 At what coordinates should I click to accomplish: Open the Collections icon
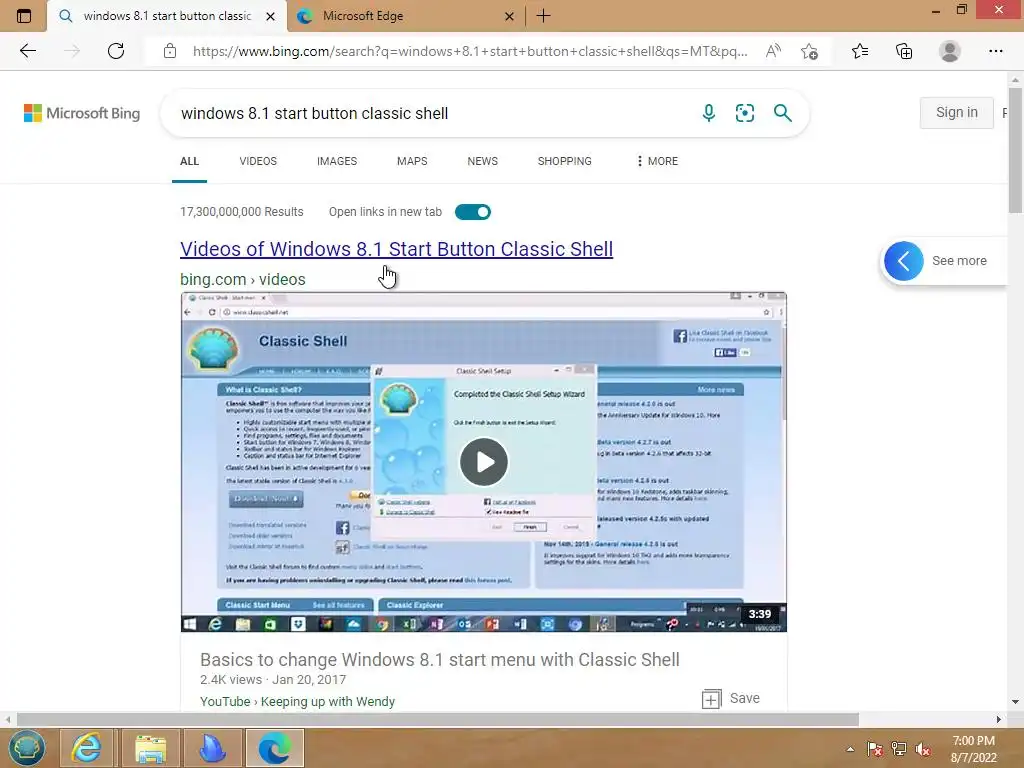pyautogui.click(x=904, y=51)
